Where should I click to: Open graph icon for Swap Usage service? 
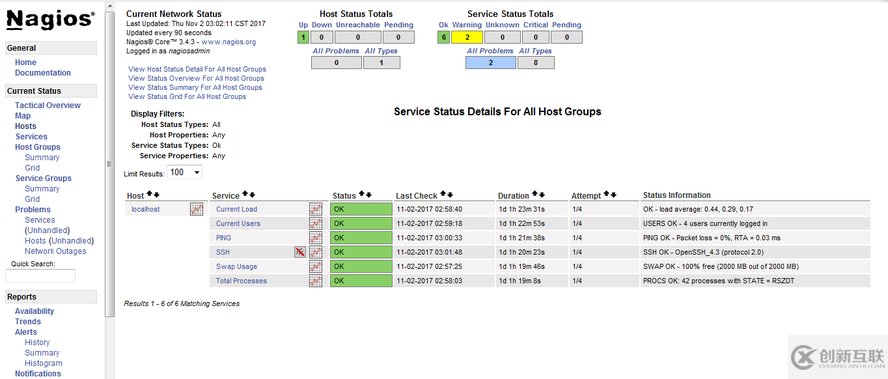315,266
